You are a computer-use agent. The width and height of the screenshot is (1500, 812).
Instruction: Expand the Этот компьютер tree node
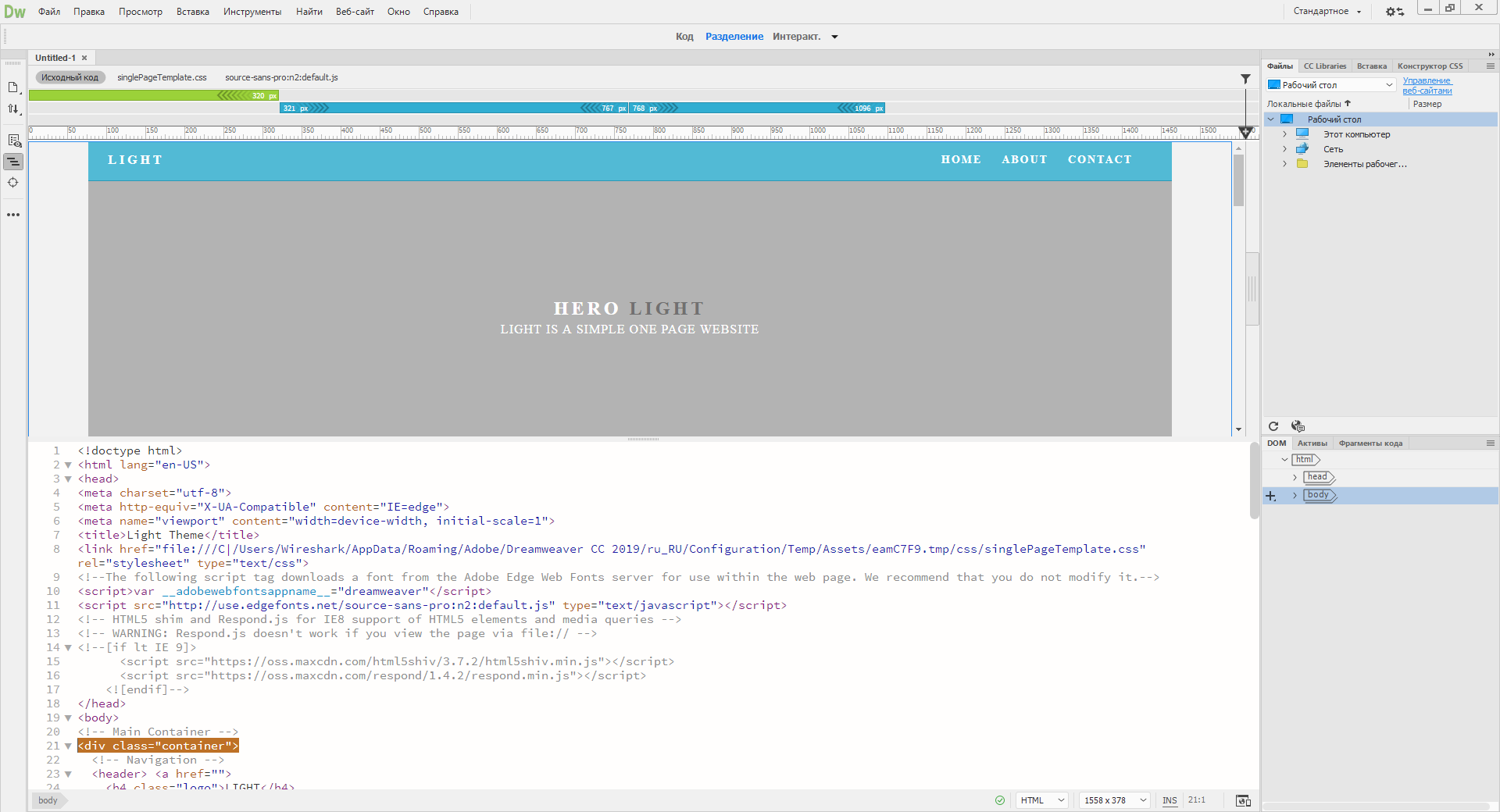1284,134
